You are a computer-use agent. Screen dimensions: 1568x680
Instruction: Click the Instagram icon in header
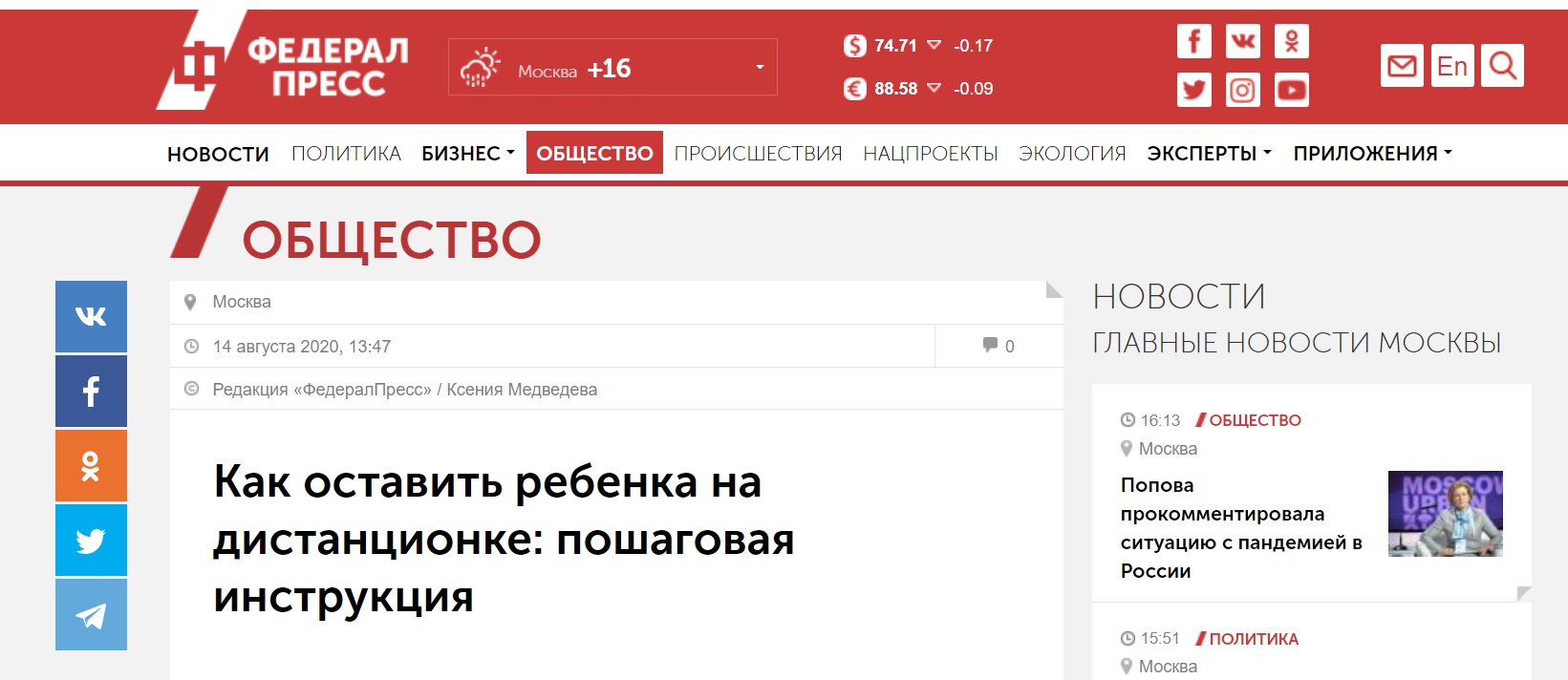point(1242,90)
